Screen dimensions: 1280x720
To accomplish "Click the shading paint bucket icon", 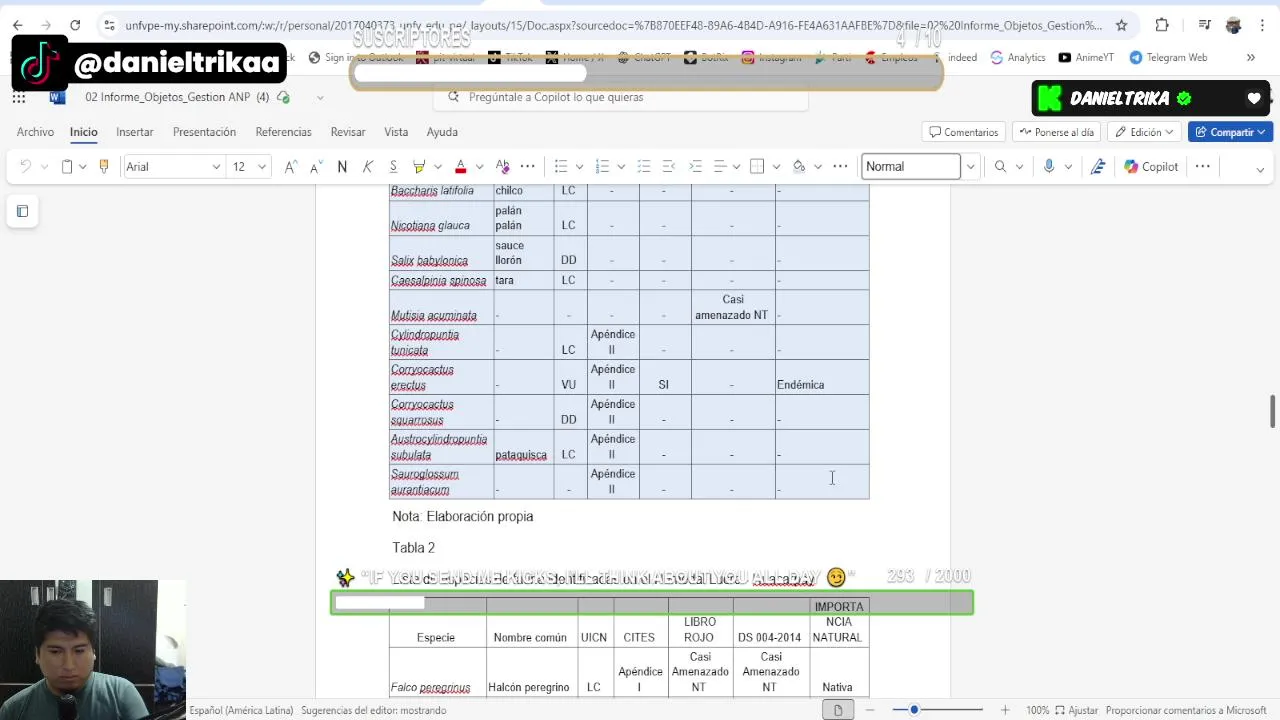I will tap(799, 167).
